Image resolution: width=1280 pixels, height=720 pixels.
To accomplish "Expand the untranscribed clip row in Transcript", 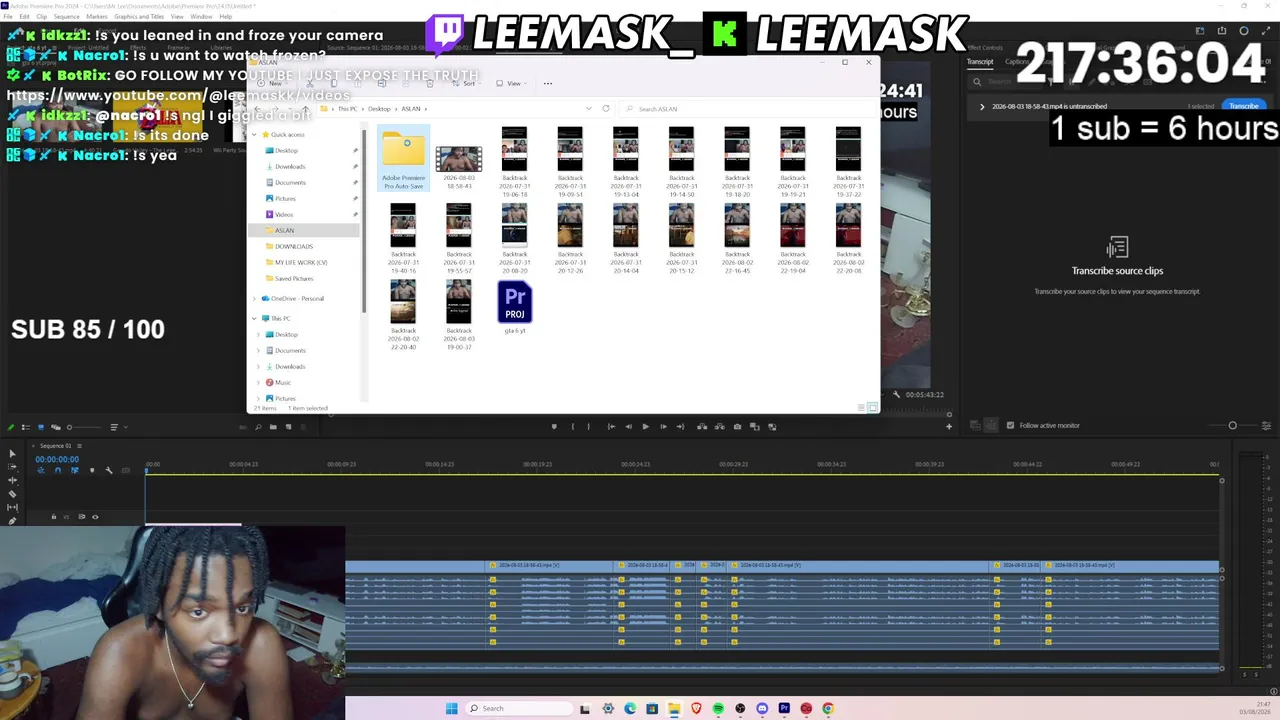I will [x=982, y=106].
